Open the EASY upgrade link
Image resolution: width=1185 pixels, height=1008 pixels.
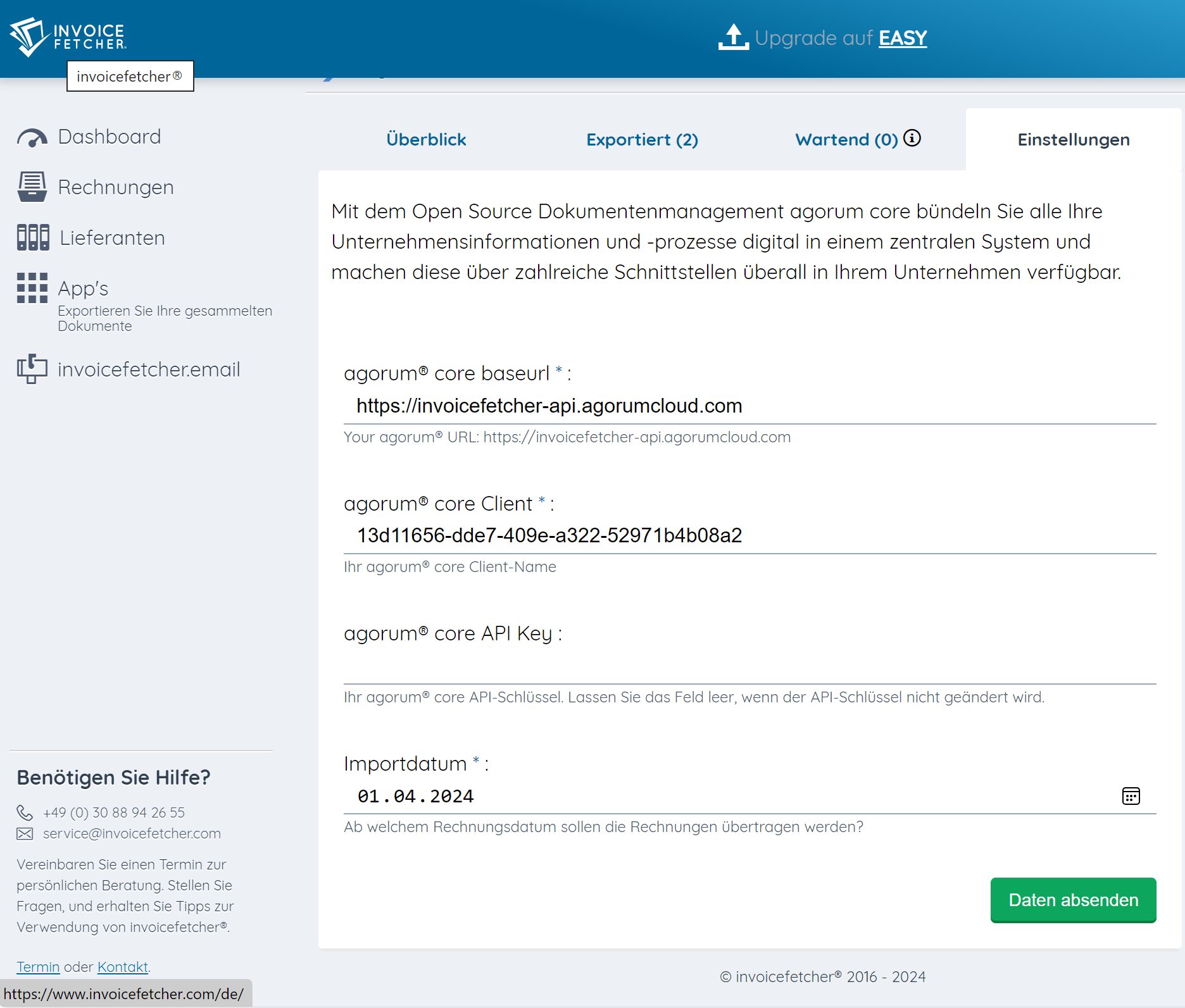tap(903, 38)
